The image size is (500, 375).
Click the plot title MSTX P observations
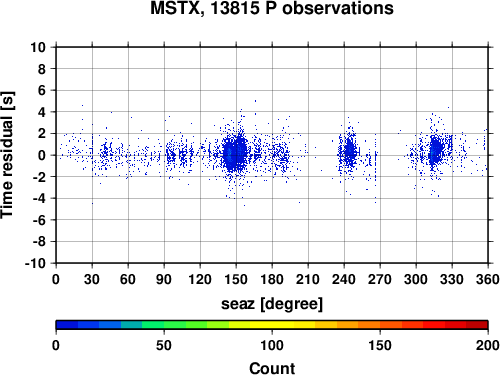click(272, 8)
